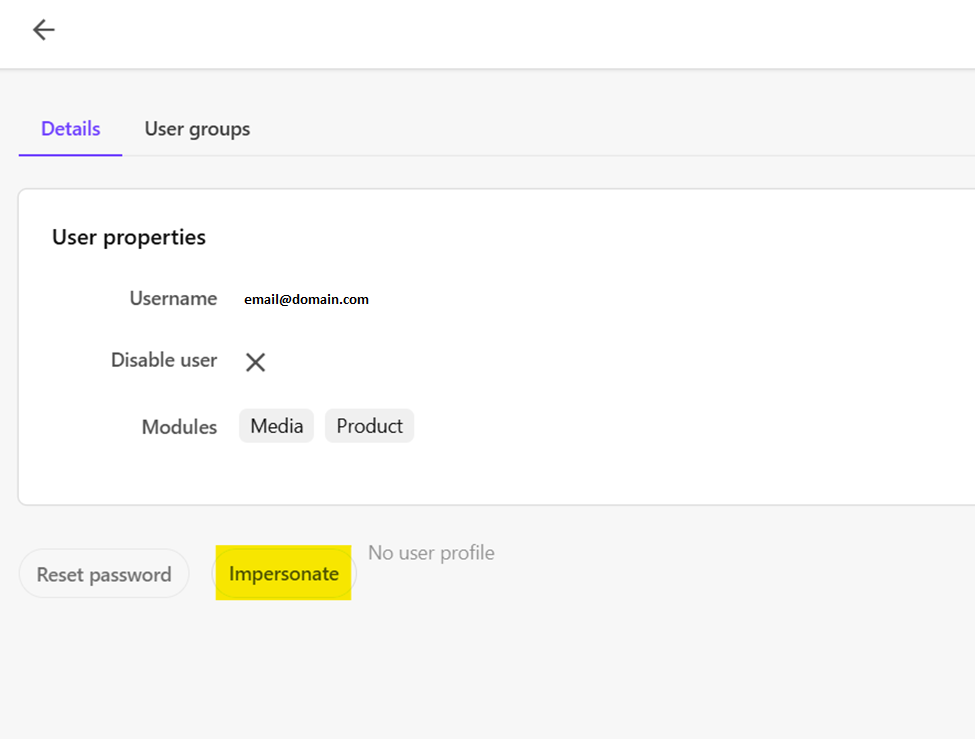Screen dimensions: 975x739
Task: Click the purple underline below Details
Action: 70,155
